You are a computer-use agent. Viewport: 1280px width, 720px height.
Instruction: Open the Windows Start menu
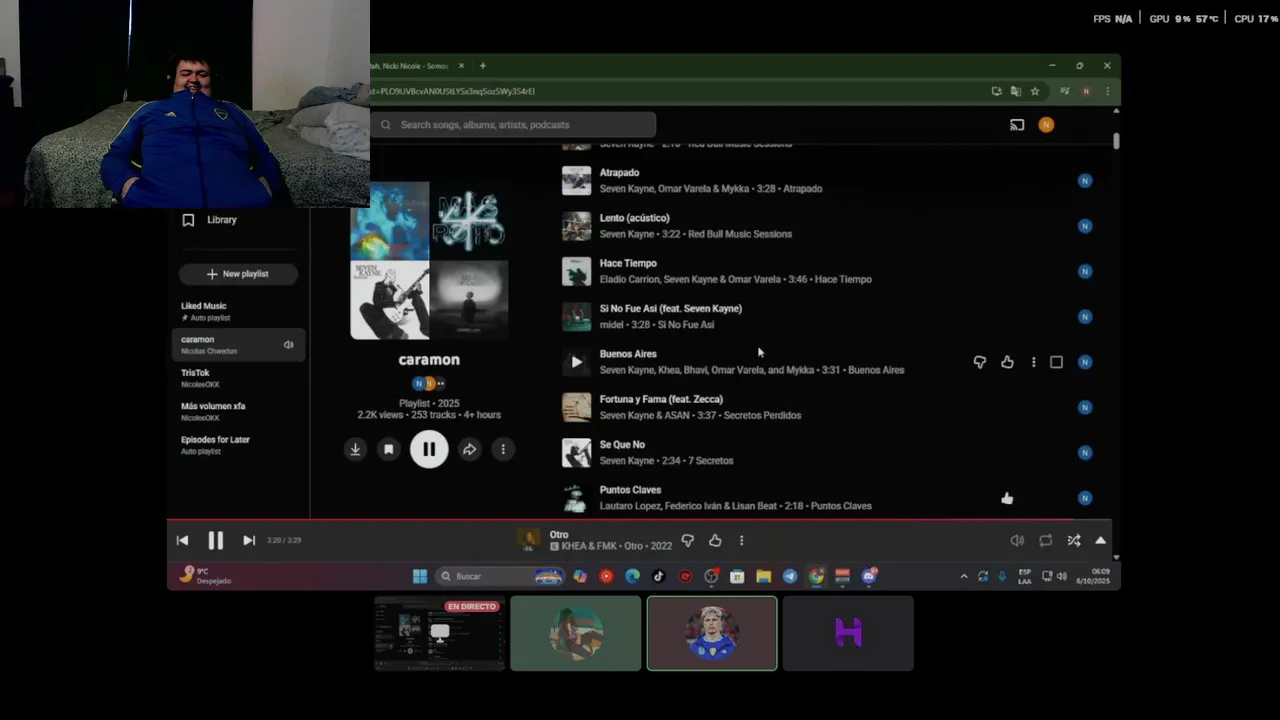coord(420,576)
